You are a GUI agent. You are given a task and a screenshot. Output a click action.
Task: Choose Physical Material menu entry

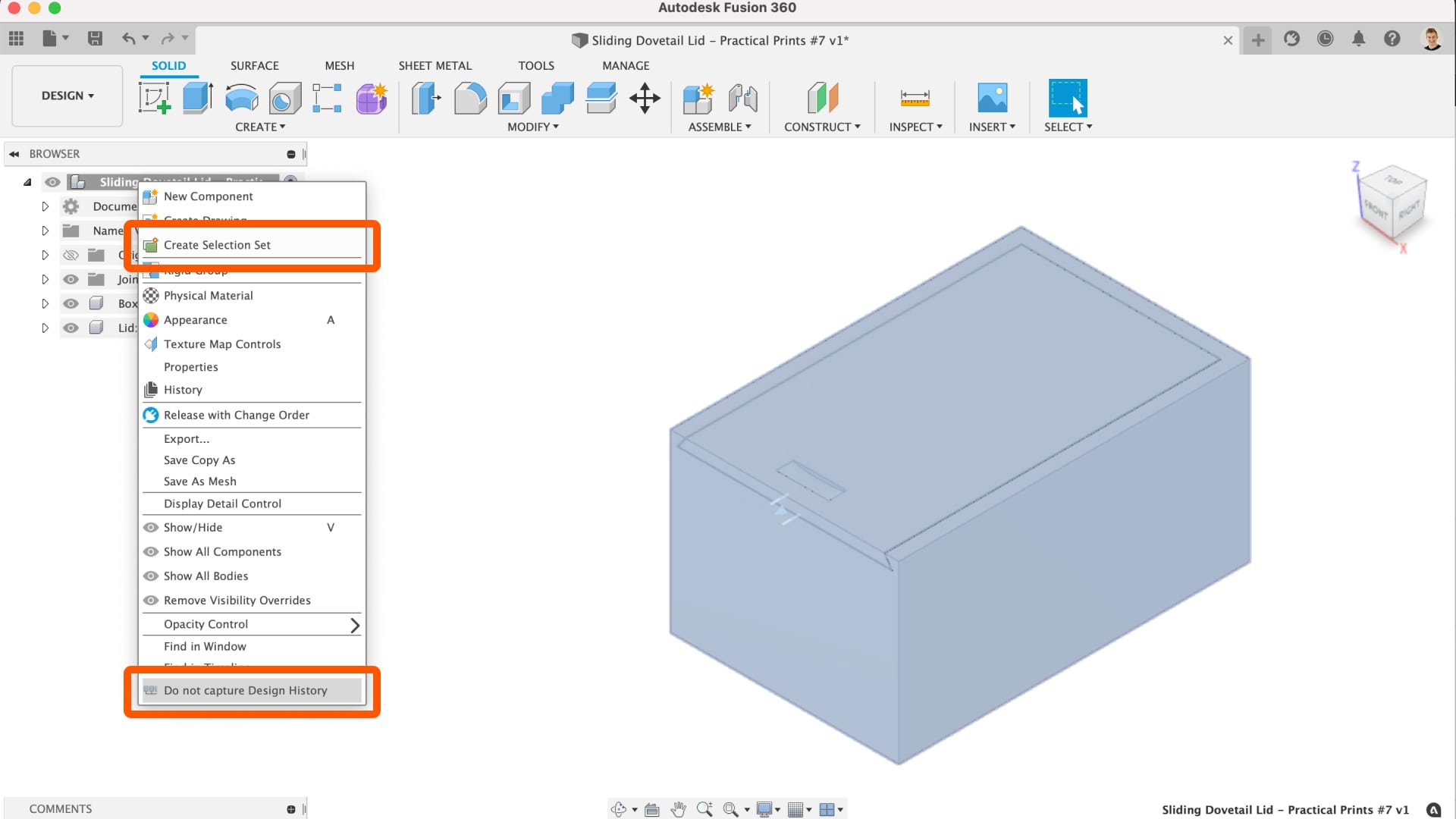pos(252,296)
